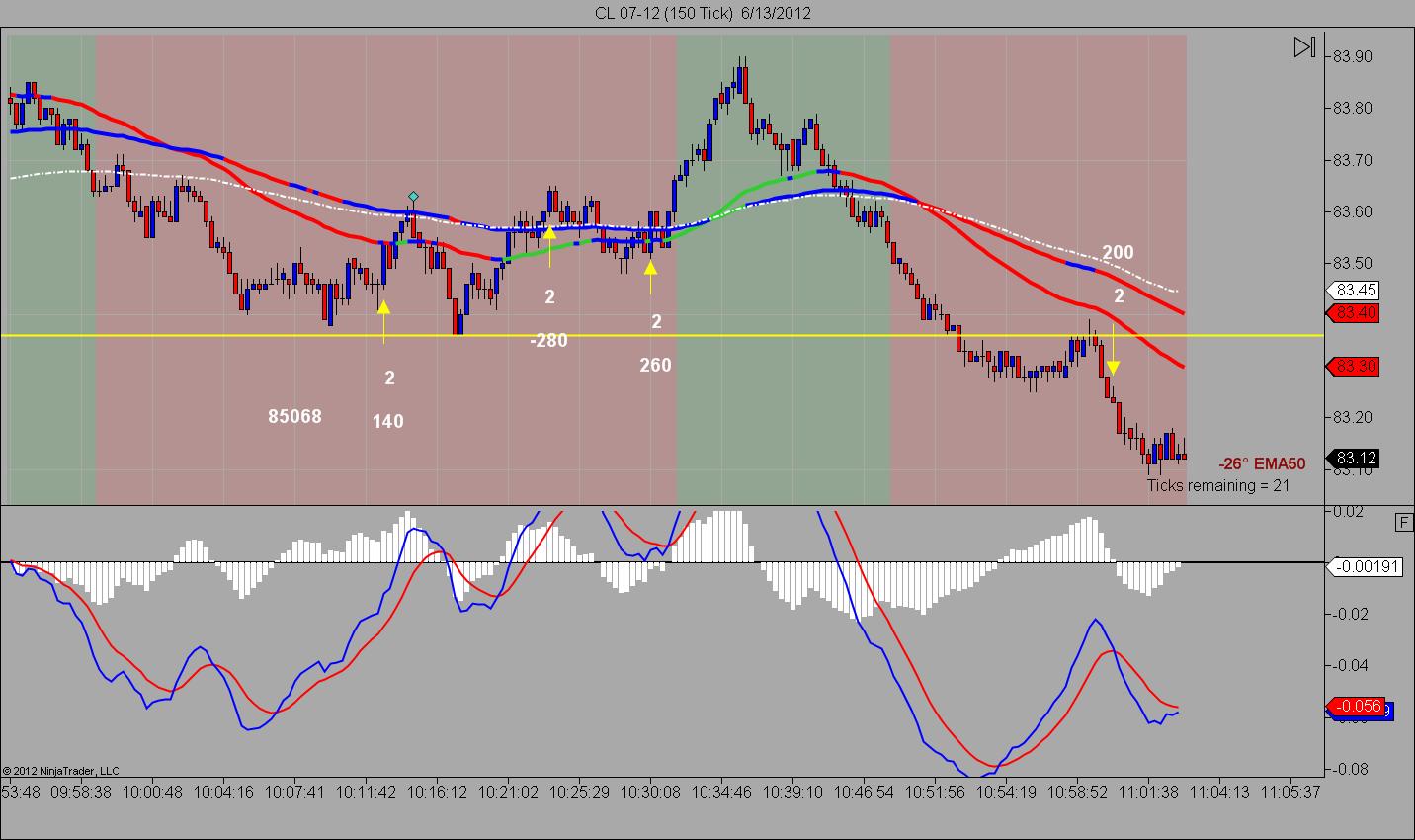The height and width of the screenshot is (840, 1415).
Task: Click the 11:04:13 time axis label
Action: (1221, 792)
